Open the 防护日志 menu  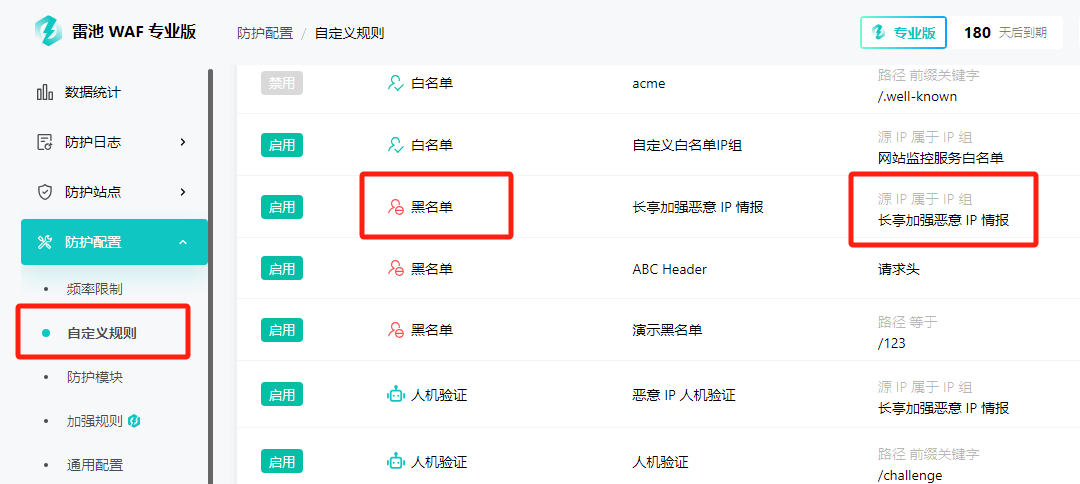click(114, 142)
